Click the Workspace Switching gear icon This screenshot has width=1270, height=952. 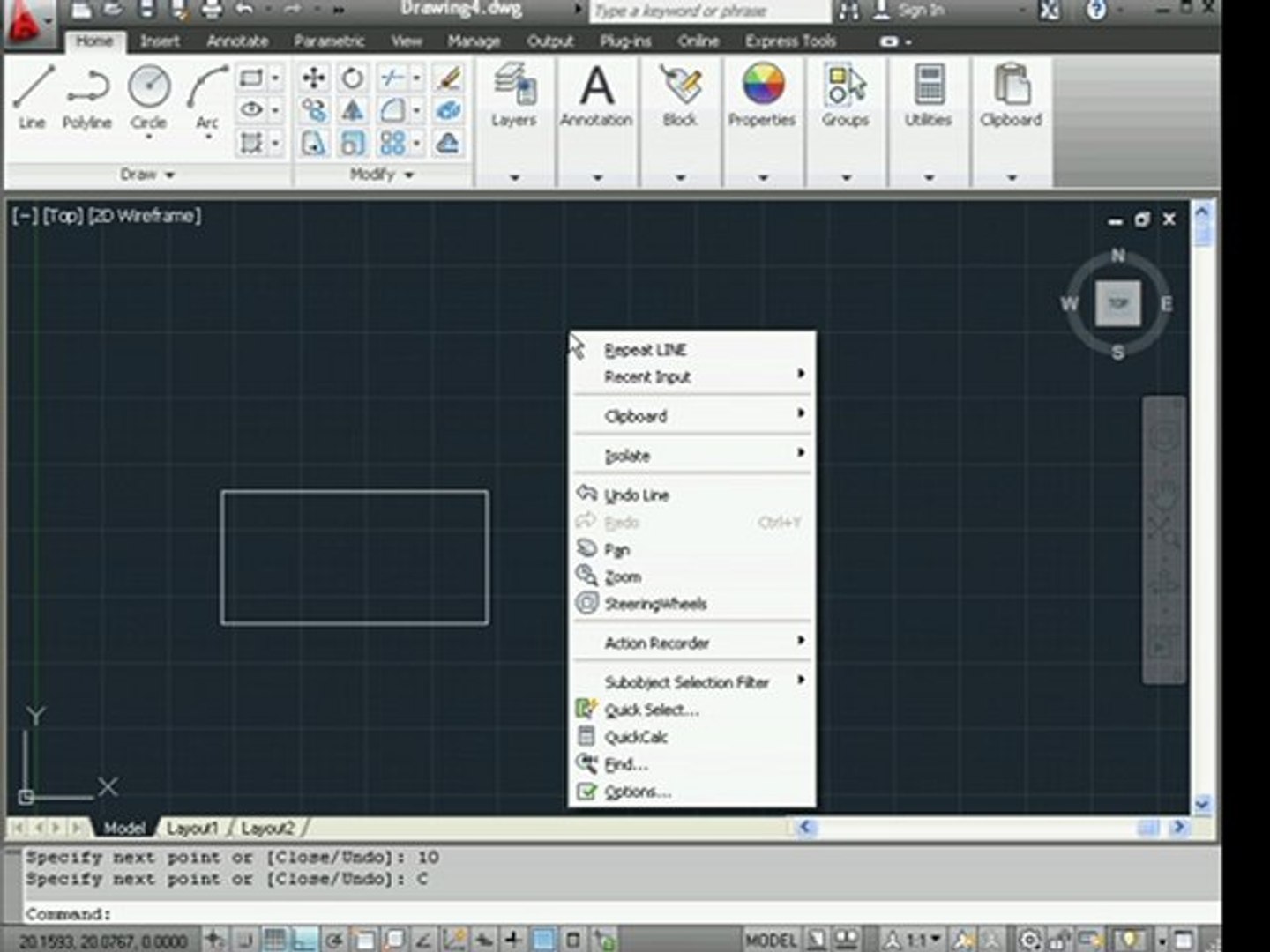[1029, 940]
